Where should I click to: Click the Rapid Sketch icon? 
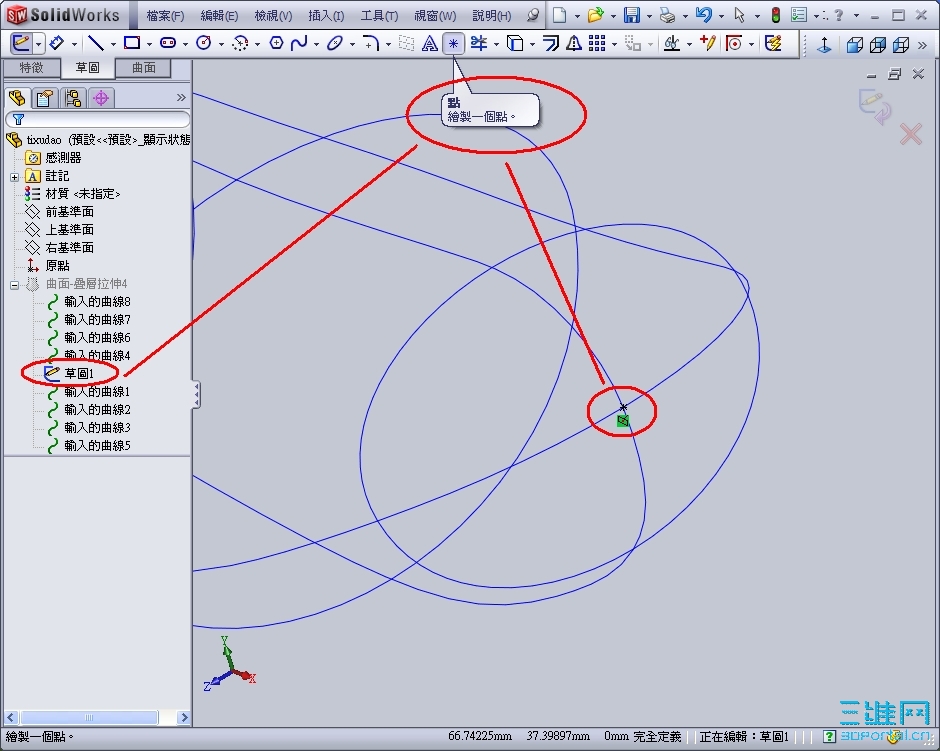click(773, 43)
